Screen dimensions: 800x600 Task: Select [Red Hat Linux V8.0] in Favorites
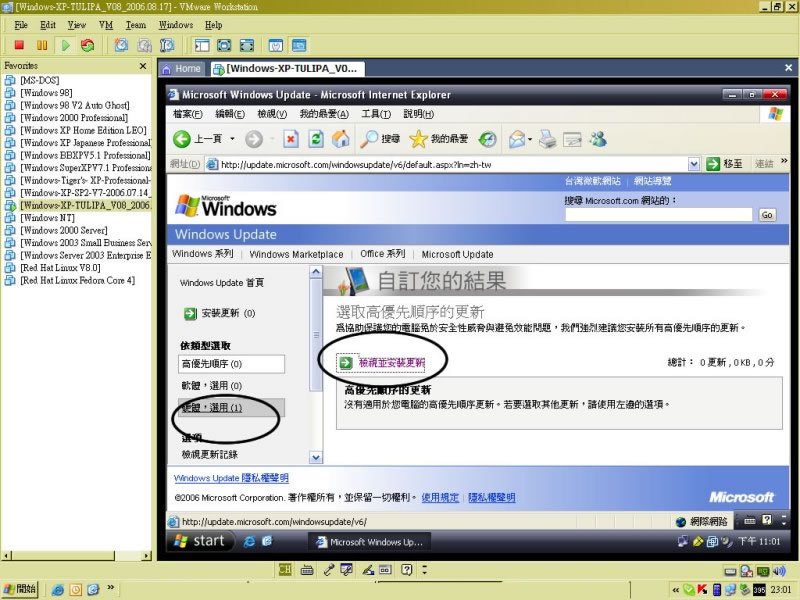(60, 267)
